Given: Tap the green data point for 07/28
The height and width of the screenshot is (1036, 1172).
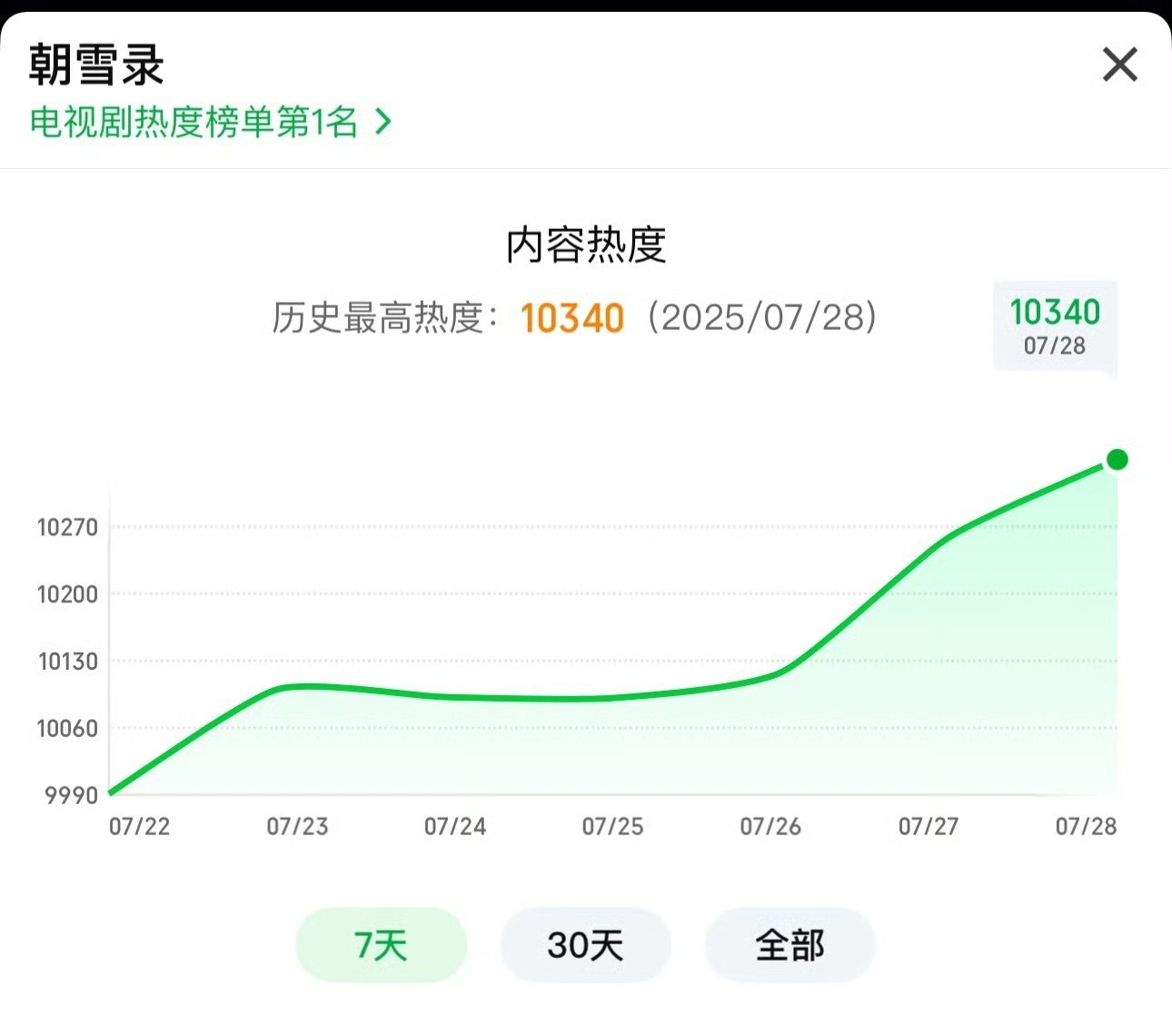Looking at the screenshot, I should point(1117,460).
